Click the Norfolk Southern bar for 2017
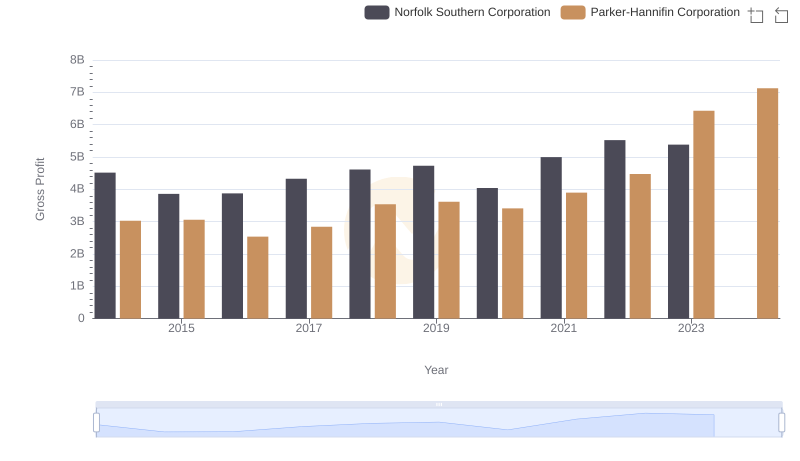 296,249
